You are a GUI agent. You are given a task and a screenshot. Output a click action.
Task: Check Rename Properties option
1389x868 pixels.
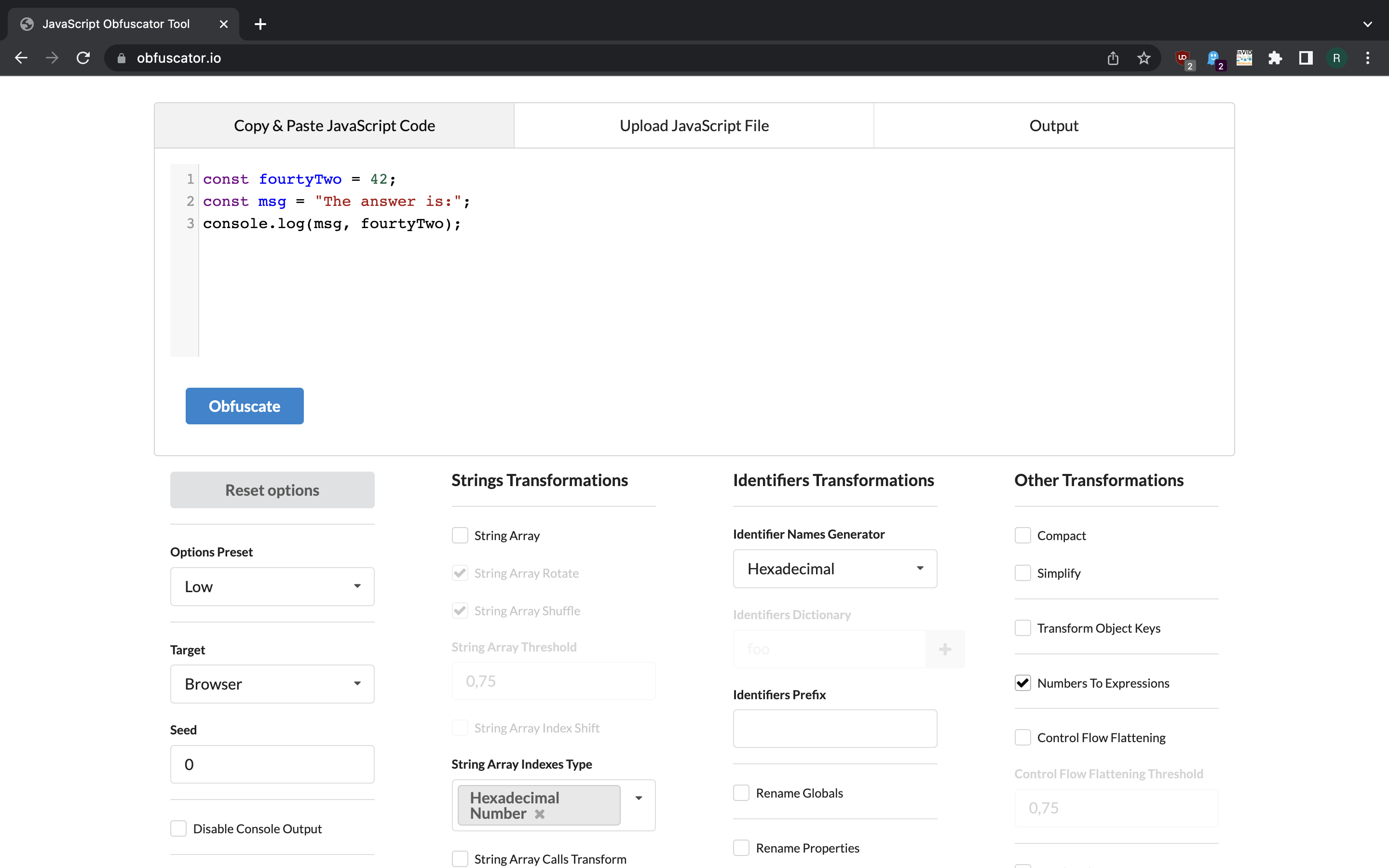pyautogui.click(x=741, y=848)
